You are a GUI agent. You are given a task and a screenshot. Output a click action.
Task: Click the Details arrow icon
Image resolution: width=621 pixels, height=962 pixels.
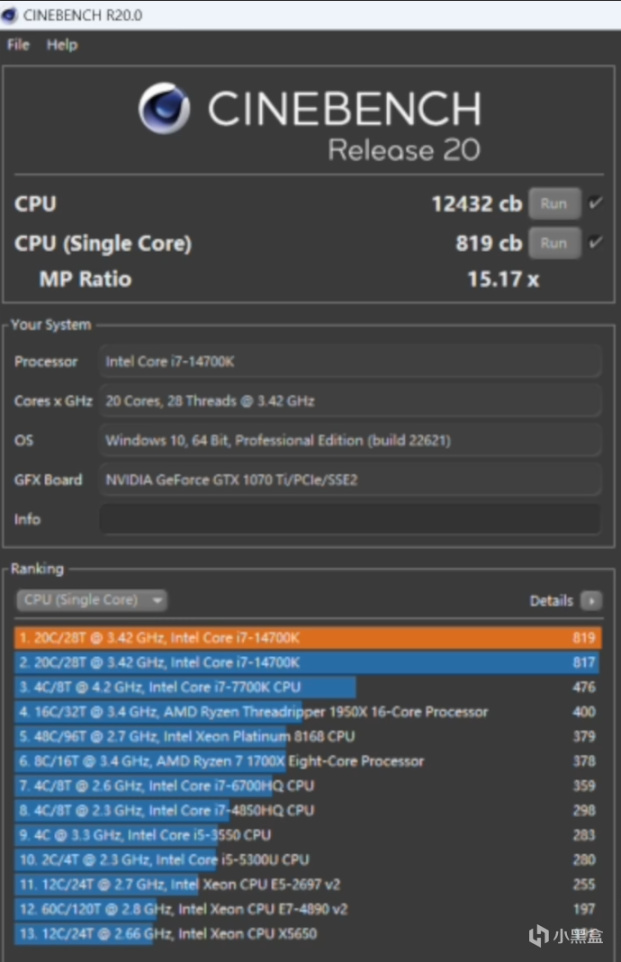[591, 601]
